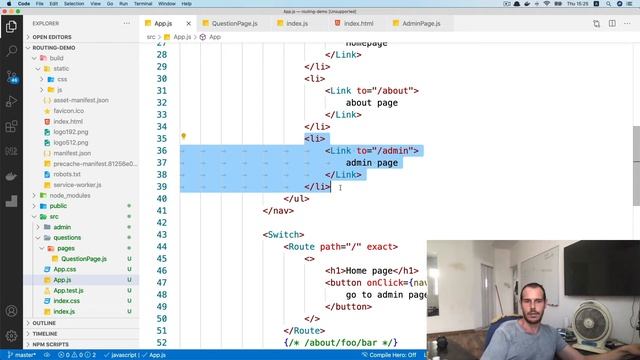Click the Explorer more actions ellipsis
This screenshot has height=360, width=640.
[127, 23]
